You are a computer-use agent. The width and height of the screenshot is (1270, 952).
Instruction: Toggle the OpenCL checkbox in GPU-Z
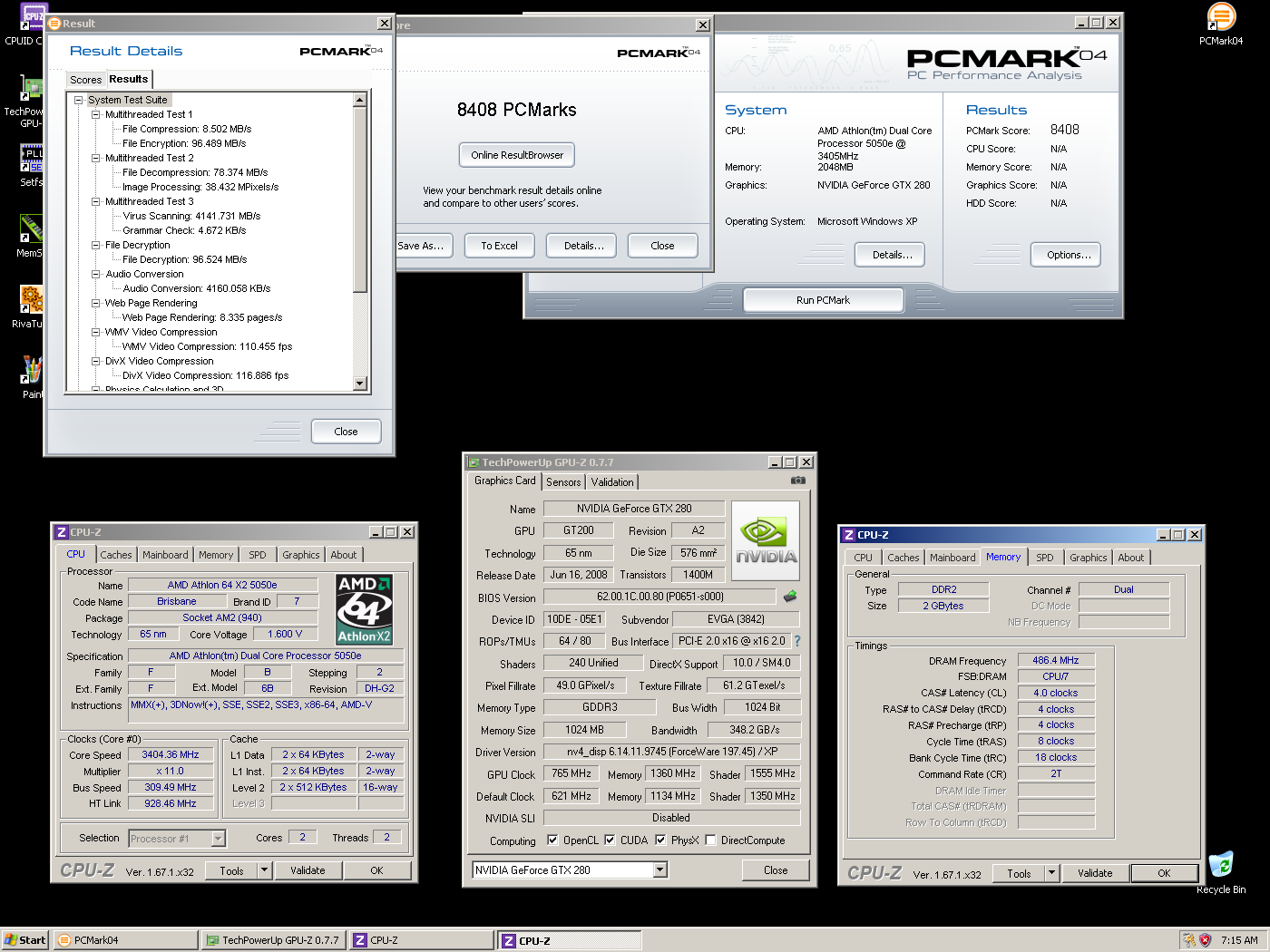pos(552,840)
